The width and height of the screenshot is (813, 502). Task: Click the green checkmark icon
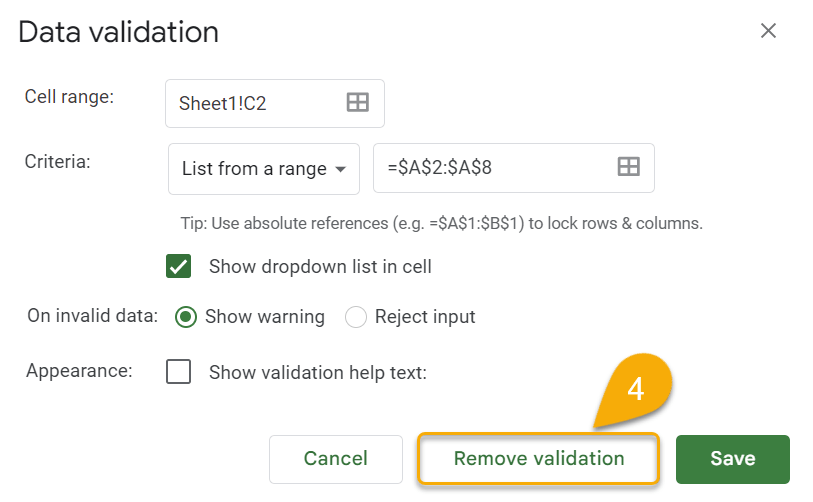click(x=178, y=266)
